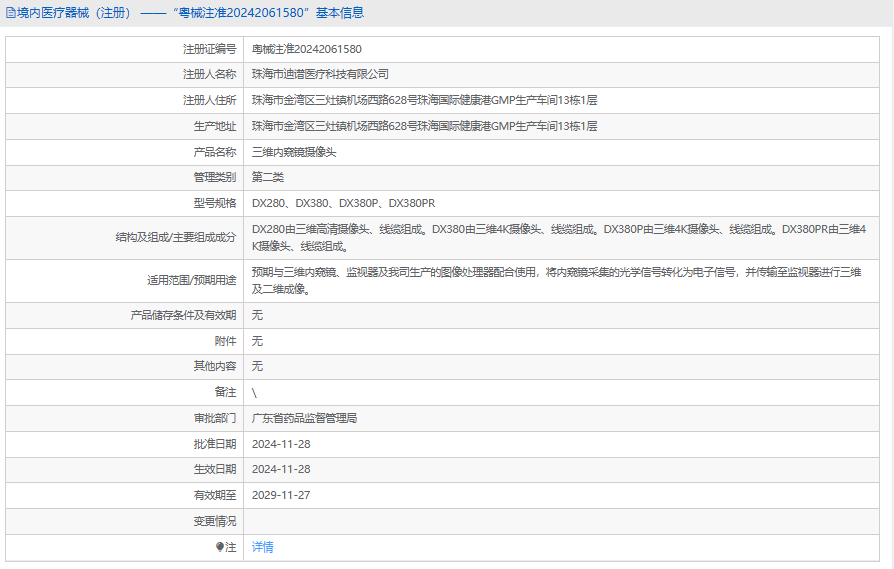Click the 注册人名称 row label
Viewport: 894px width, 569px height.
click(x=209, y=74)
